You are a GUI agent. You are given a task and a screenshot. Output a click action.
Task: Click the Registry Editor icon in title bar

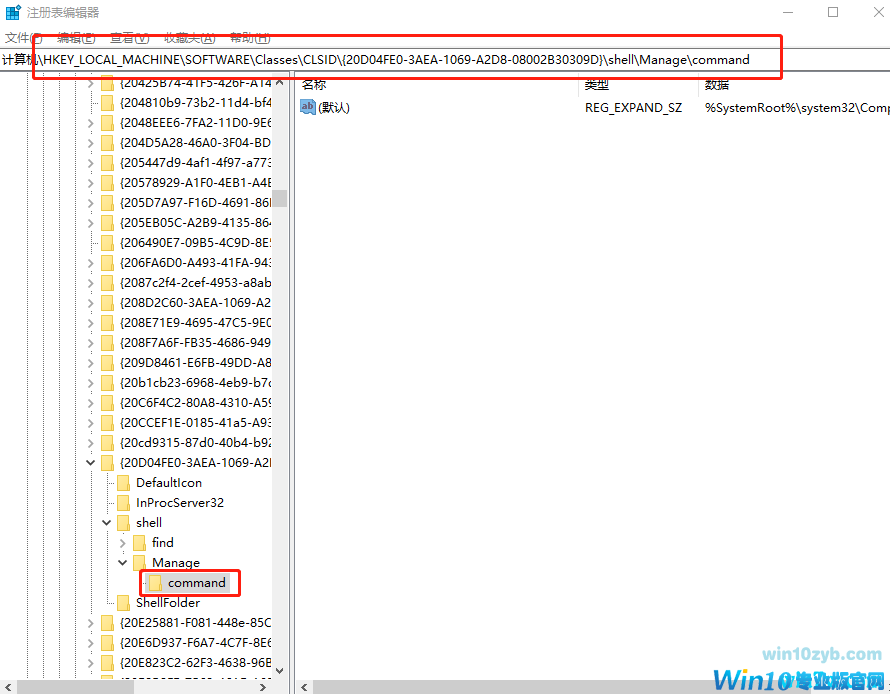click(11, 12)
